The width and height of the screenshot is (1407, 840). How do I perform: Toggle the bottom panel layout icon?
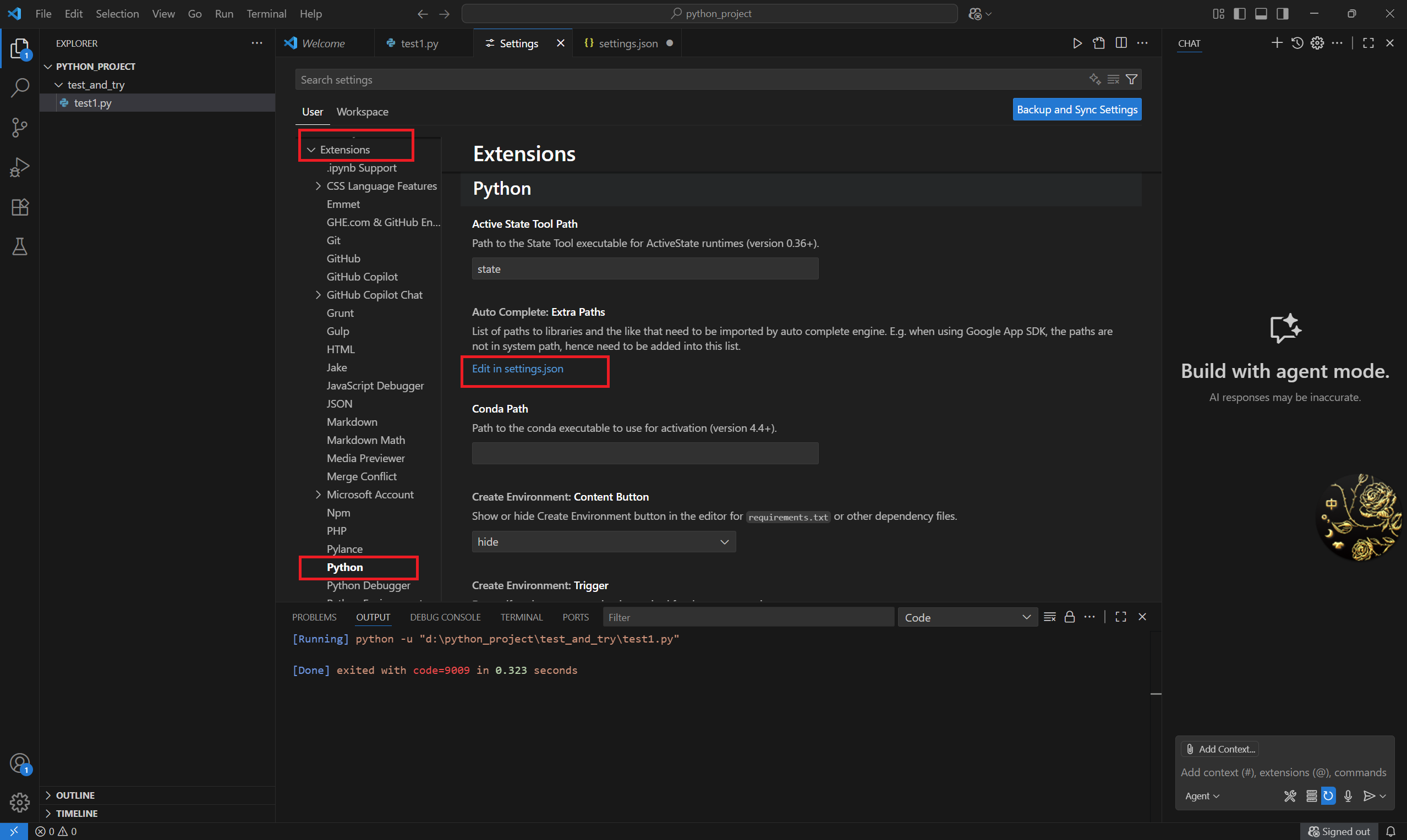click(x=1261, y=14)
